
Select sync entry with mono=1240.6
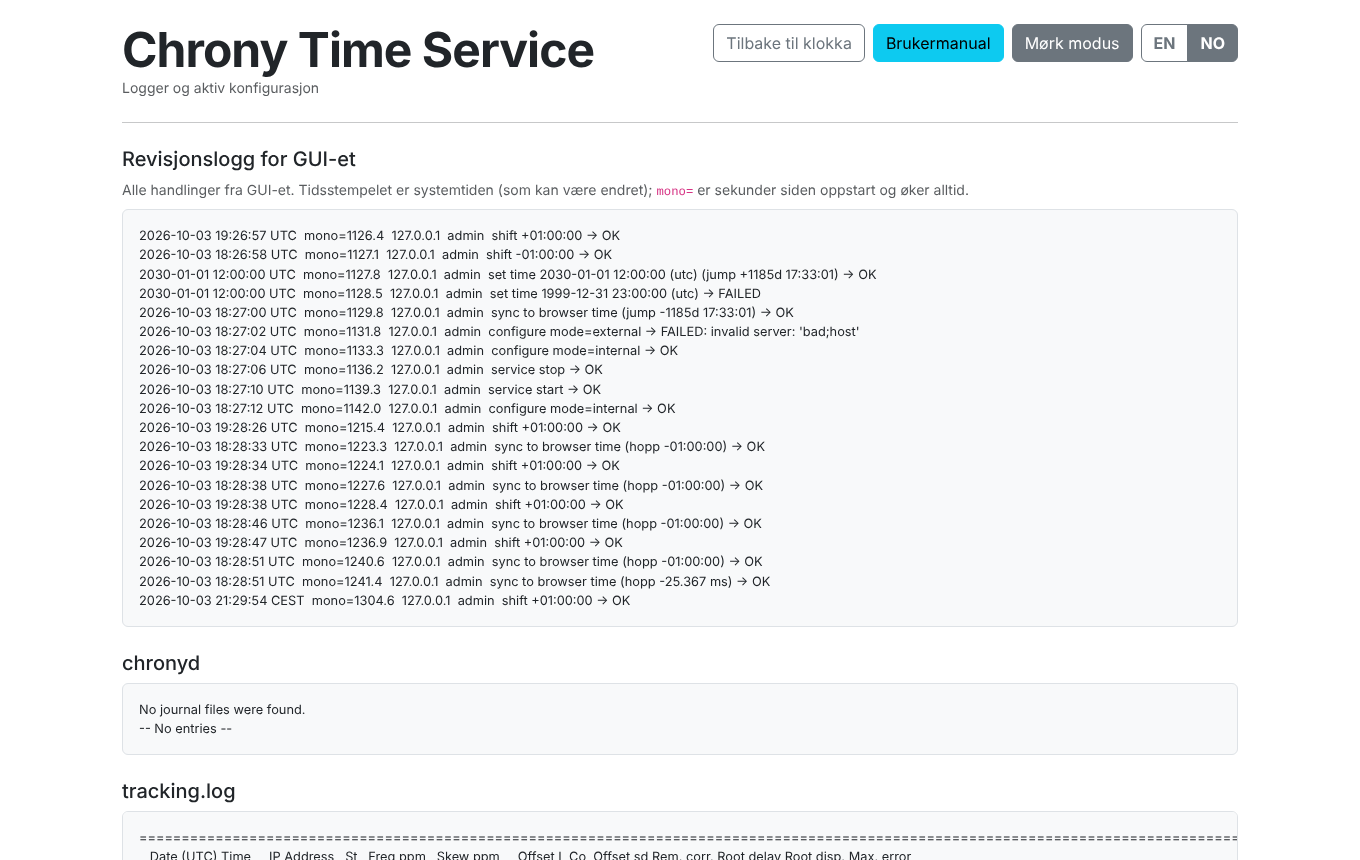451,562
